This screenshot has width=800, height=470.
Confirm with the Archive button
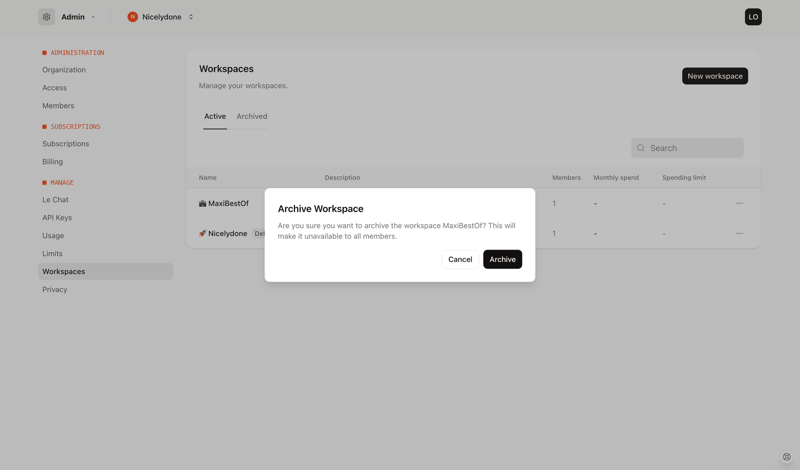pyautogui.click(x=502, y=259)
